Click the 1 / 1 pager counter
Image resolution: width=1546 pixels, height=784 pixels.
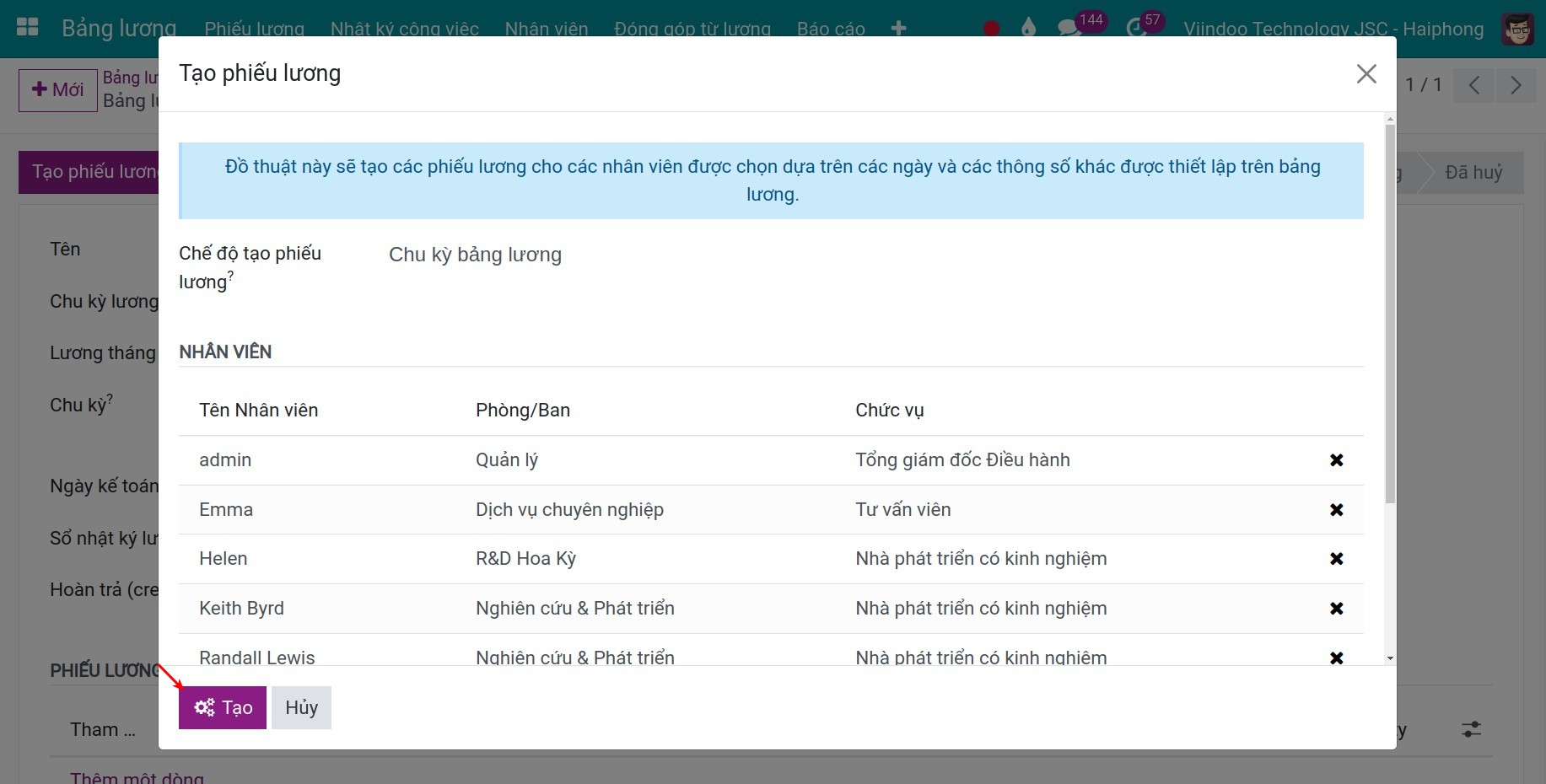click(x=1424, y=85)
